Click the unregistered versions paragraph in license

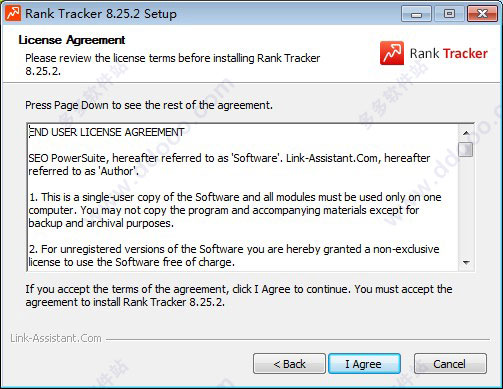click(x=234, y=255)
